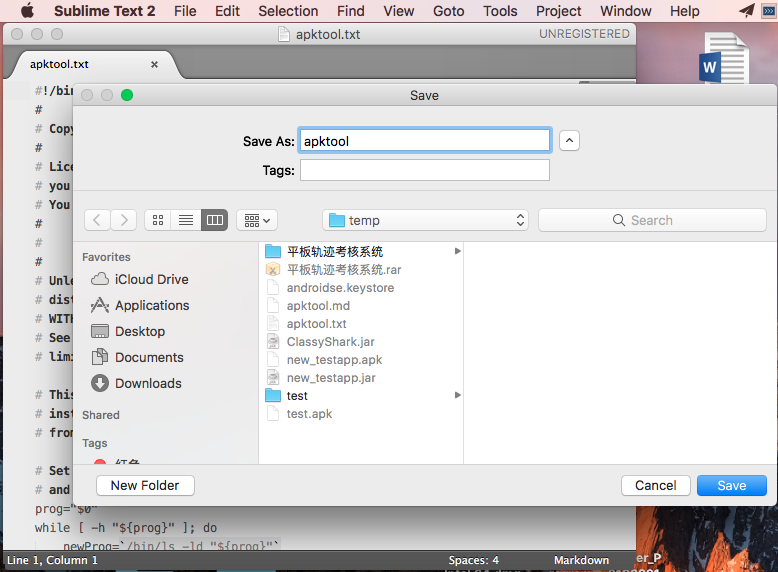Image resolution: width=778 pixels, height=572 pixels.
Task: Open the Word document on desktop
Action: tap(723, 58)
